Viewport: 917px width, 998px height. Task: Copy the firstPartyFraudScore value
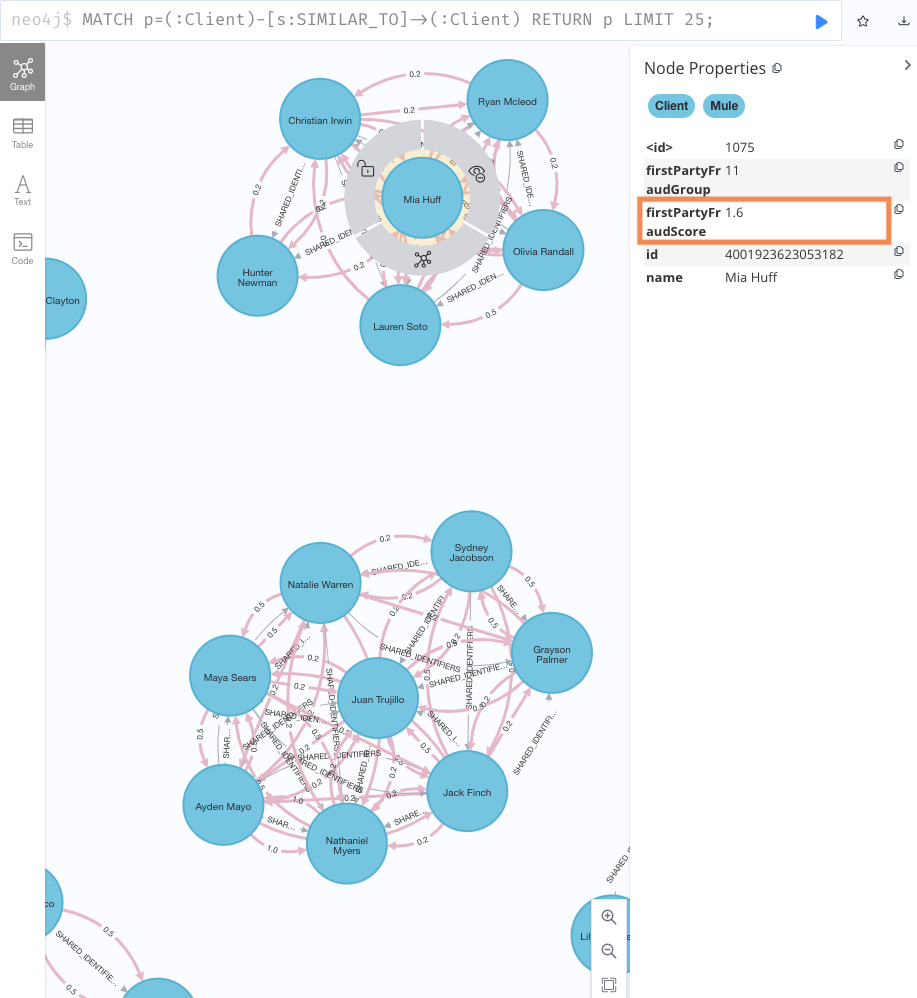pyautogui.click(x=898, y=209)
